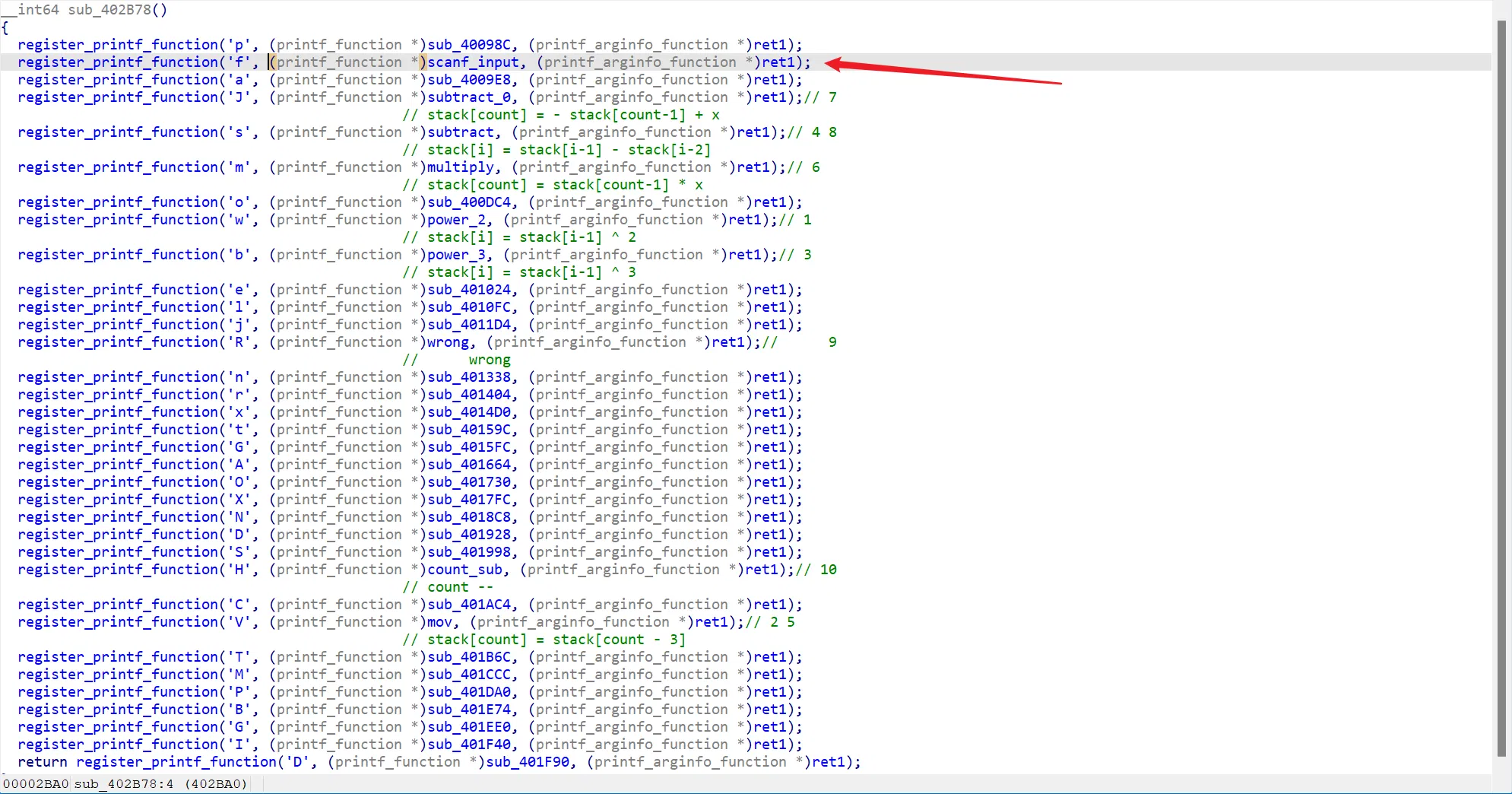
Task: Click sub_401CCC in the 'M' line
Action: pos(468,675)
